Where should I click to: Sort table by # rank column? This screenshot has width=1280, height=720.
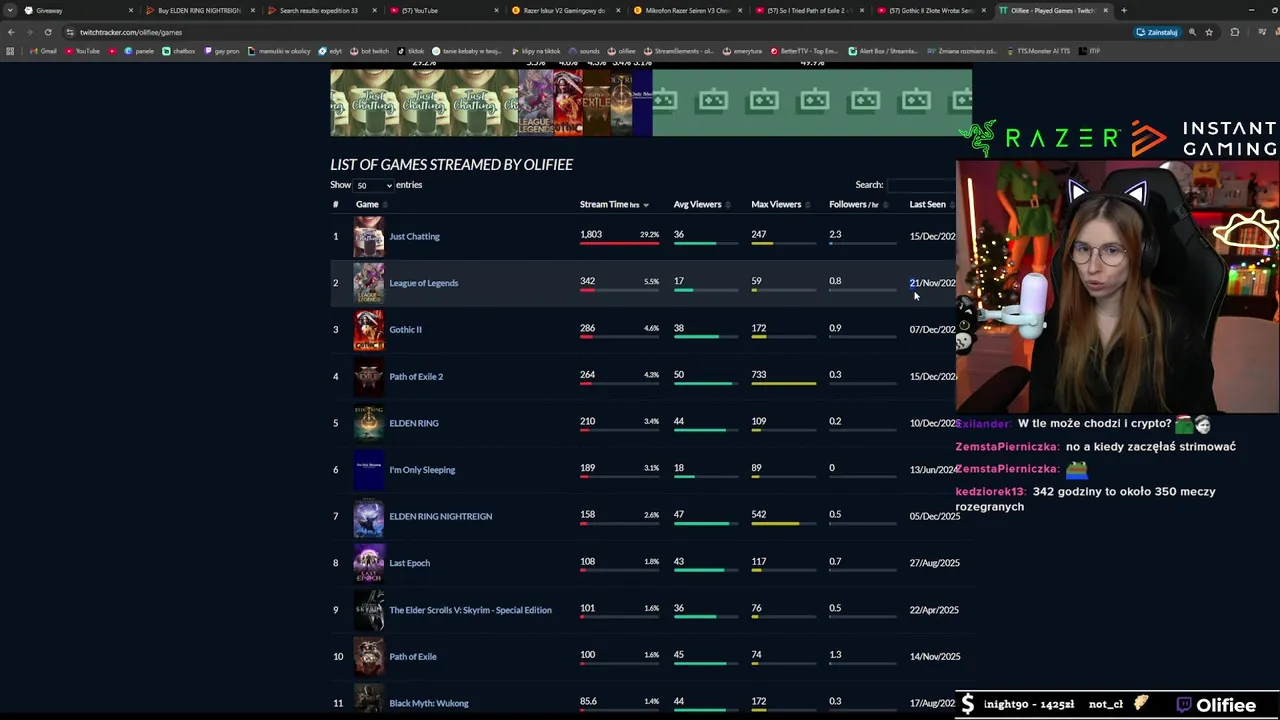tap(336, 204)
